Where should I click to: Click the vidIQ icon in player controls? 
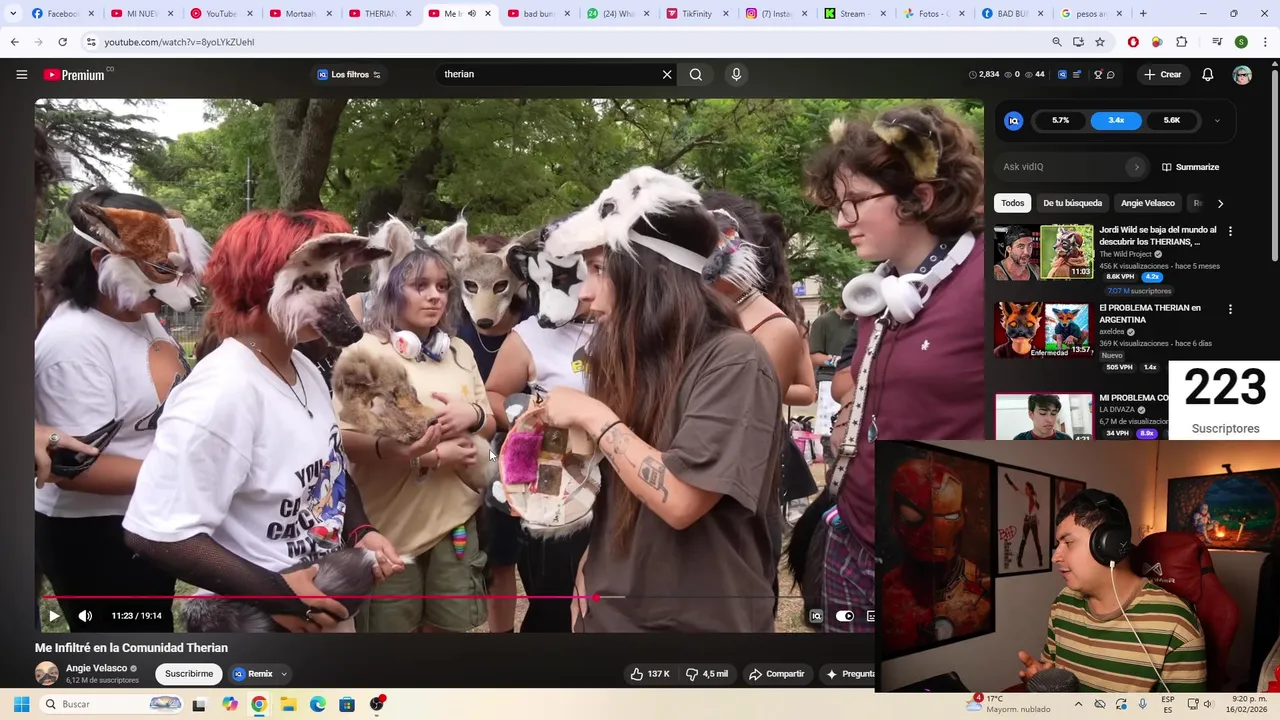[816, 616]
